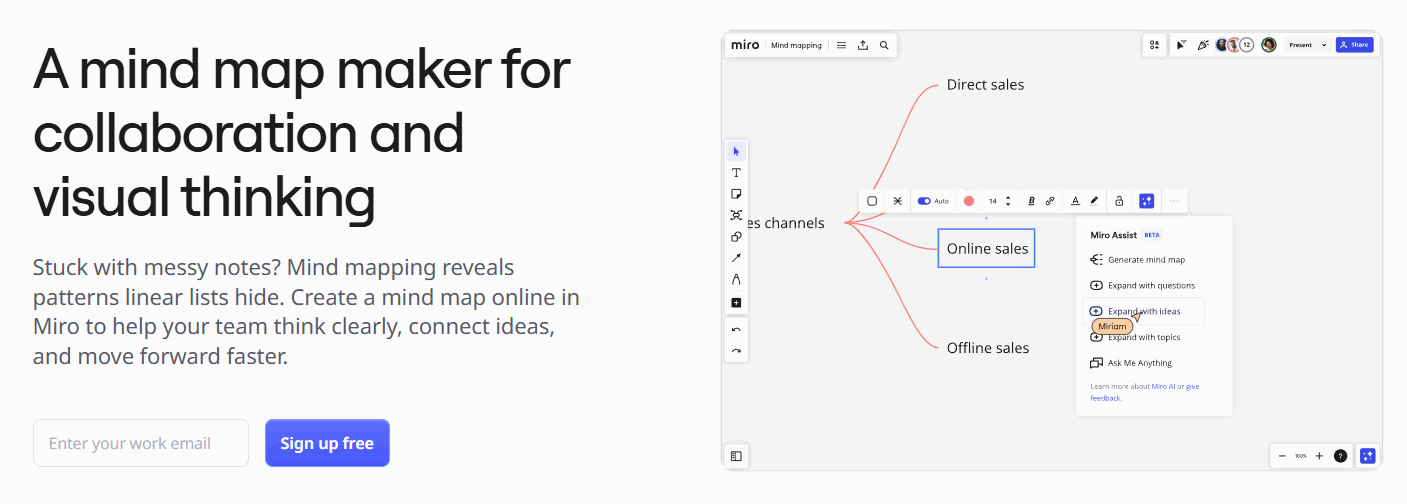Image resolution: width=1407 pixels, height=504 pixels.
Task: Open more tools plus-square icon
Action: (x=736, y=302)
